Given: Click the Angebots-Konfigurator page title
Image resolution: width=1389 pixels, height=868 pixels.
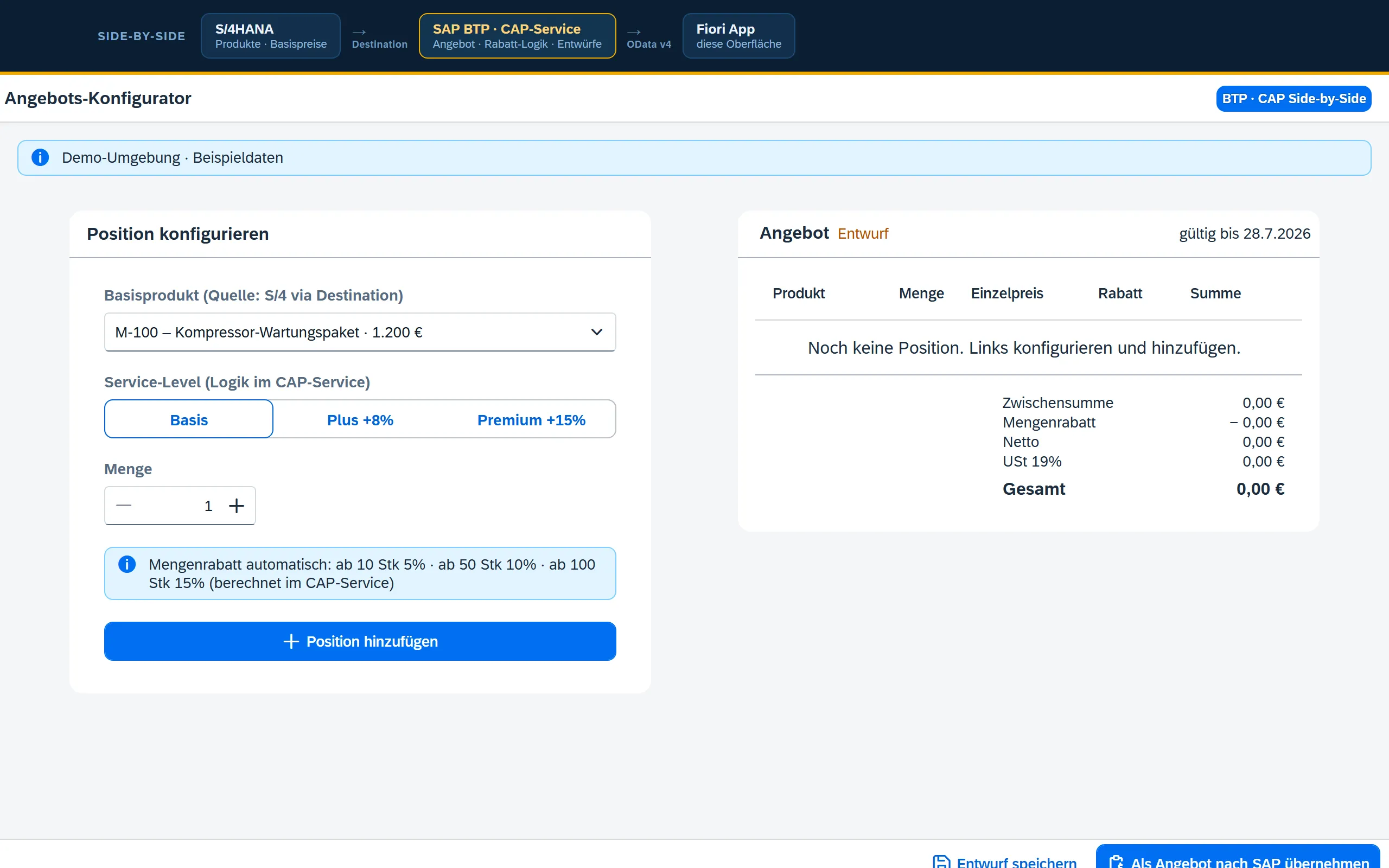Looking at the screenshot, I should [98, 98].
